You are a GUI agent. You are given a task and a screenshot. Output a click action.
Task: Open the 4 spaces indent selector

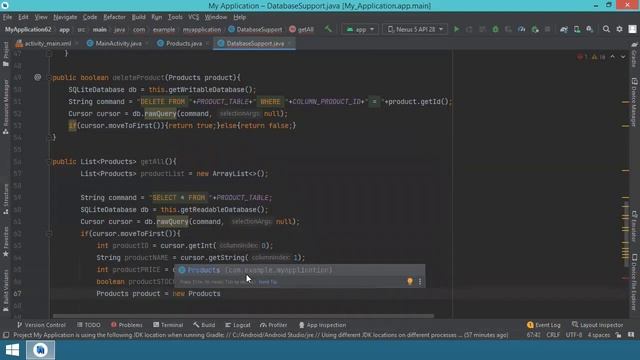(x=599, y=335)
